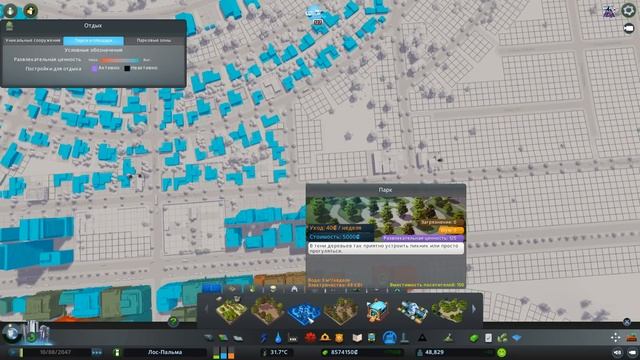640x360 pixels.
Task: Activate the bulldozer tool
Action: pyautogui.click(x=632, y=338)
